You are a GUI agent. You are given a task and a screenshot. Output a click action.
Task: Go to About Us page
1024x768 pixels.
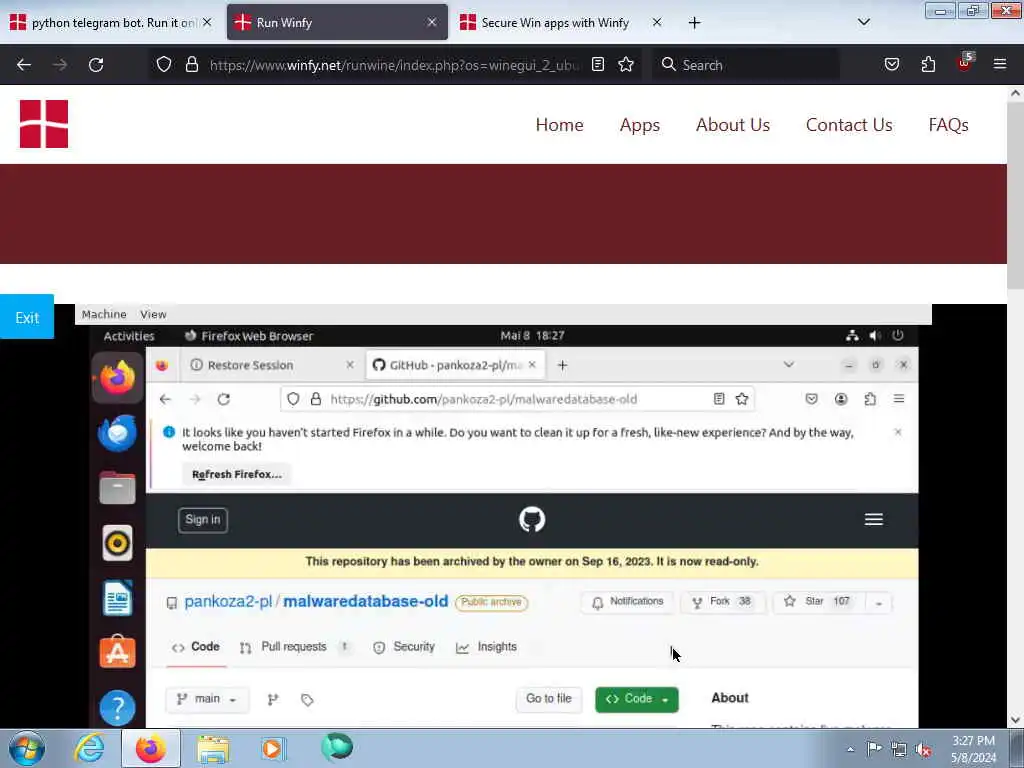(733, 125)
